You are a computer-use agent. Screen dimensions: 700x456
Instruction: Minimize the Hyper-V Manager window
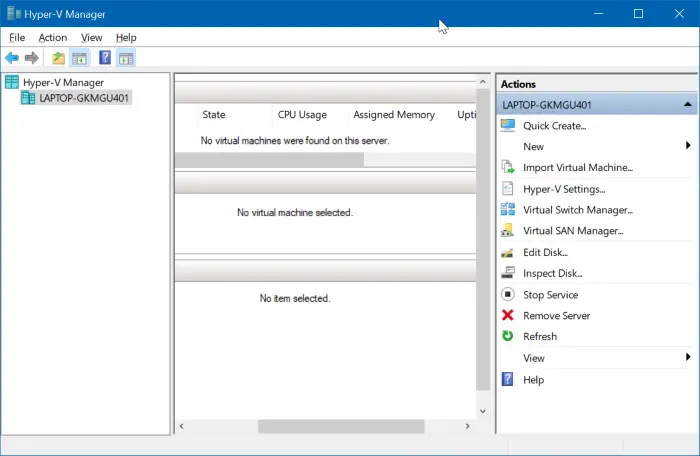(x=598, y=13)
